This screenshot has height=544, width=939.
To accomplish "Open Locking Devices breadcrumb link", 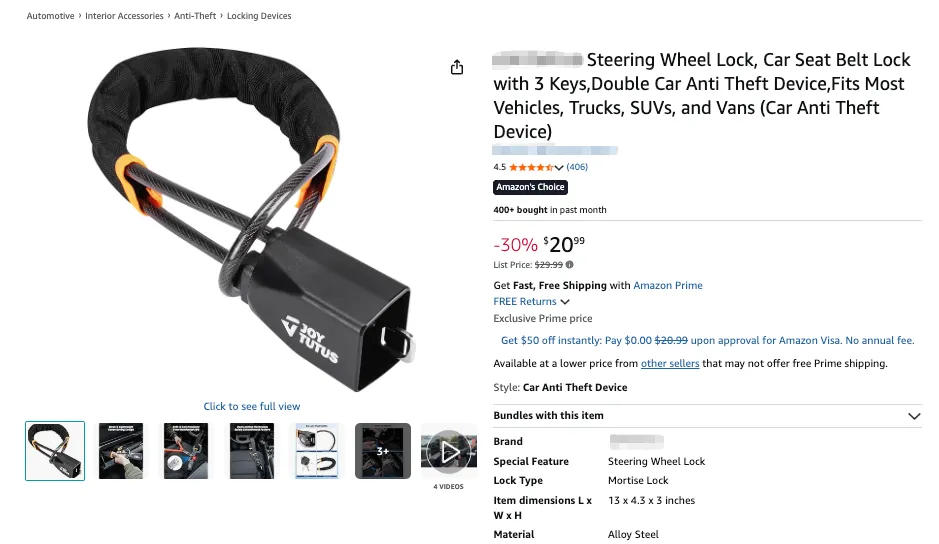I will click(259, 16).
